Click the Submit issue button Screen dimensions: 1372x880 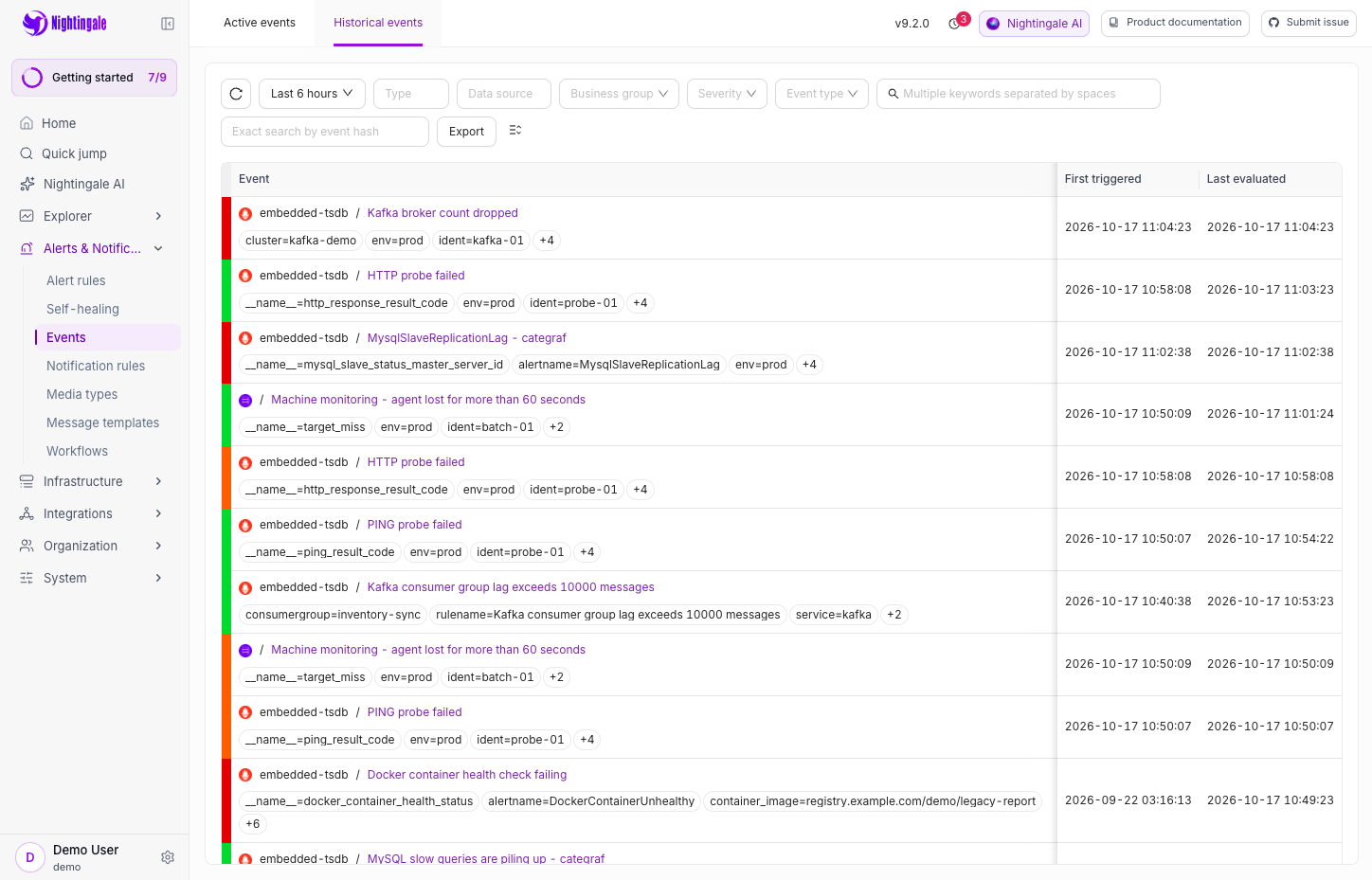coord(1309,24)
